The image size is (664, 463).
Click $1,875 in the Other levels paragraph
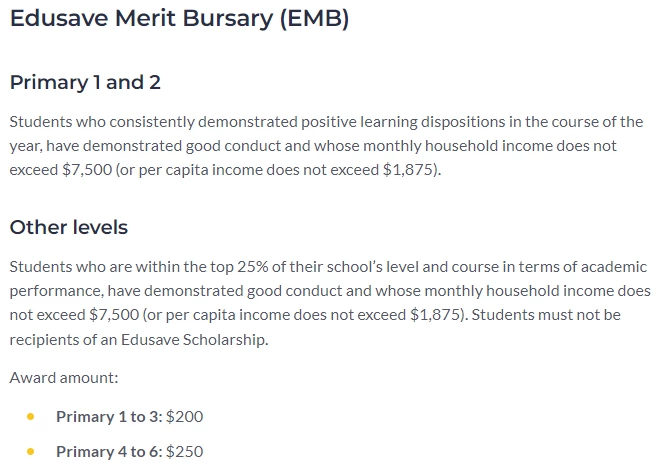435,315
